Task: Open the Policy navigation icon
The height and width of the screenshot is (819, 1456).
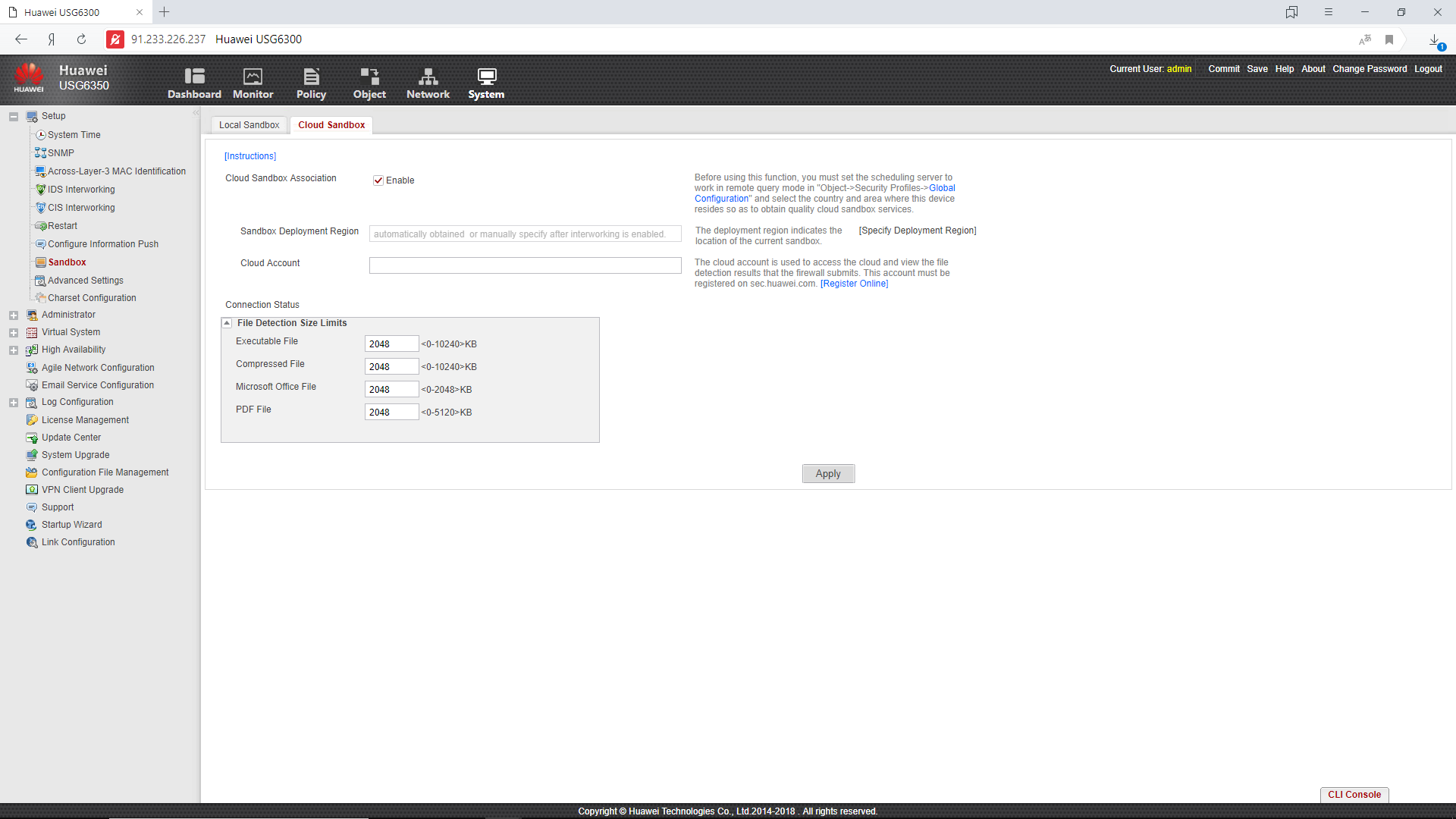Action: tap(311, 77)
